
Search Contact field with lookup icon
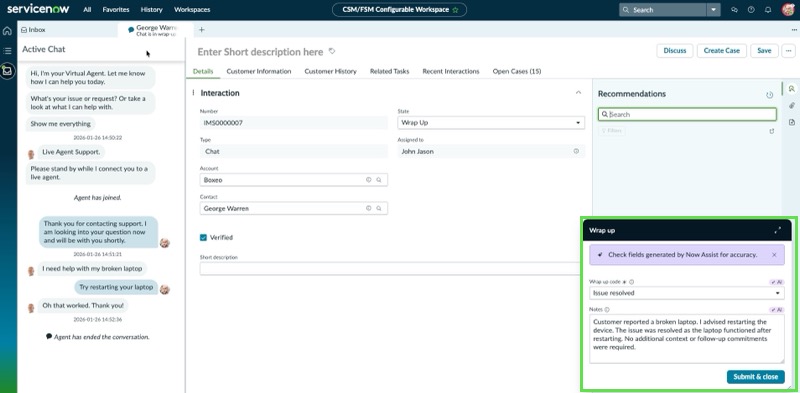(x=379, y=208)
